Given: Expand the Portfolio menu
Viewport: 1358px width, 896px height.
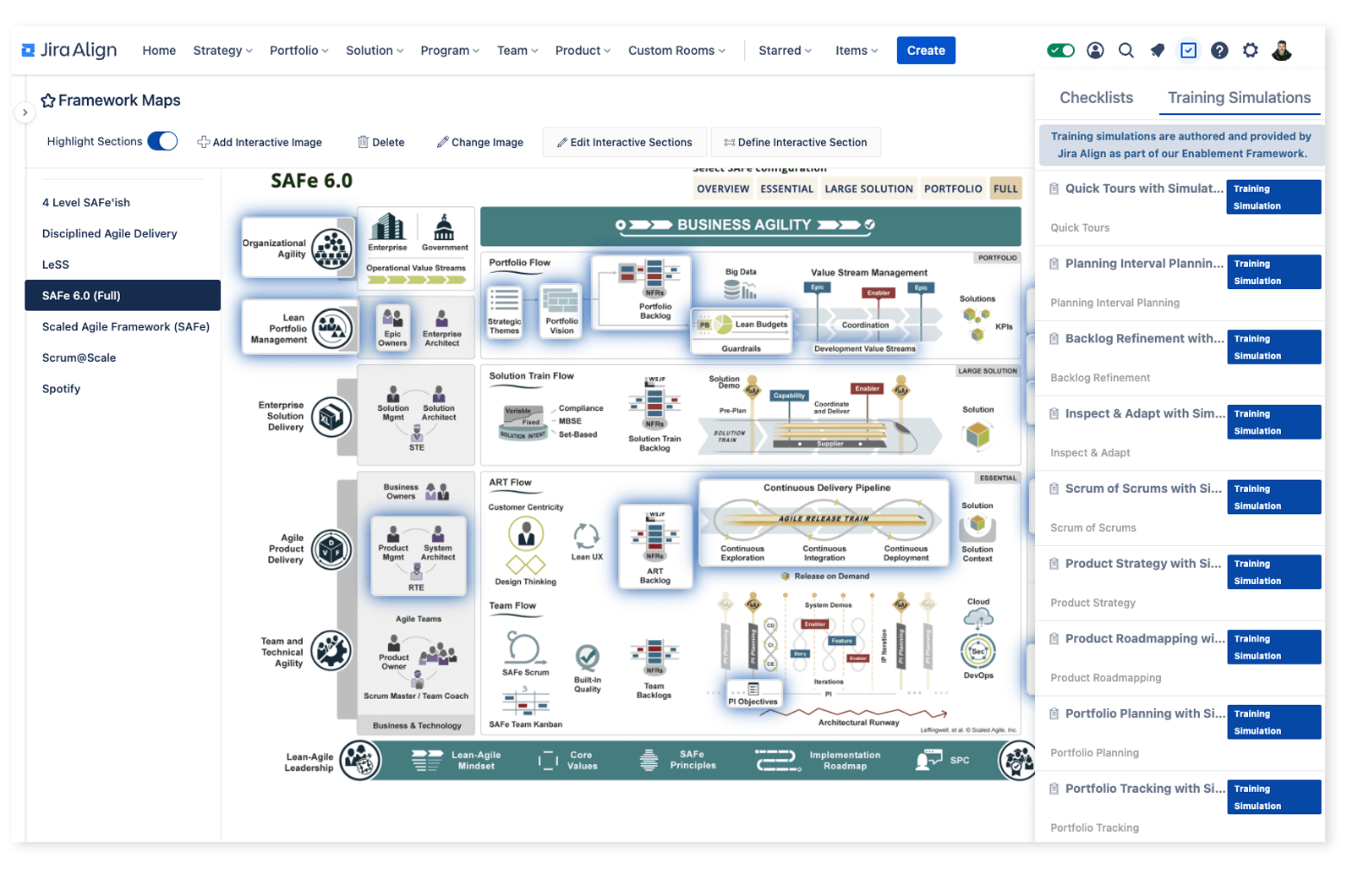Looking at the screenshot, I should 298,51.
